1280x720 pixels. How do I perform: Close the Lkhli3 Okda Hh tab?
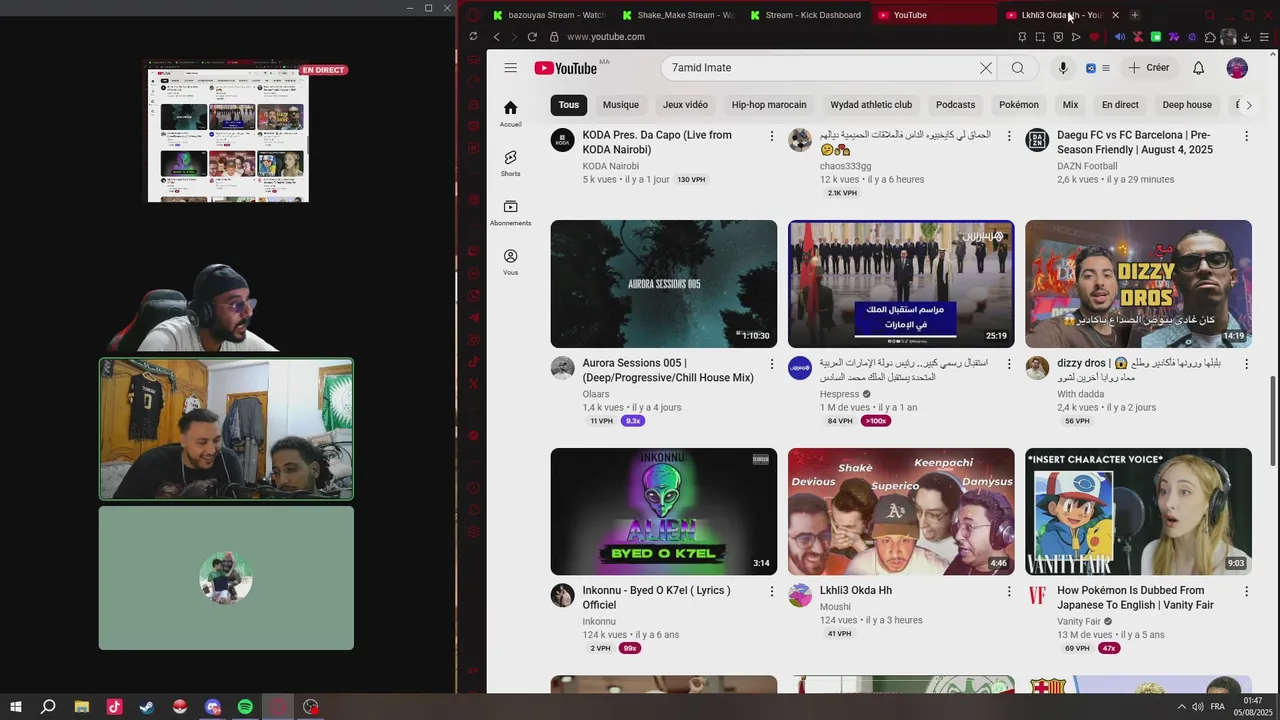[1115, 15]
